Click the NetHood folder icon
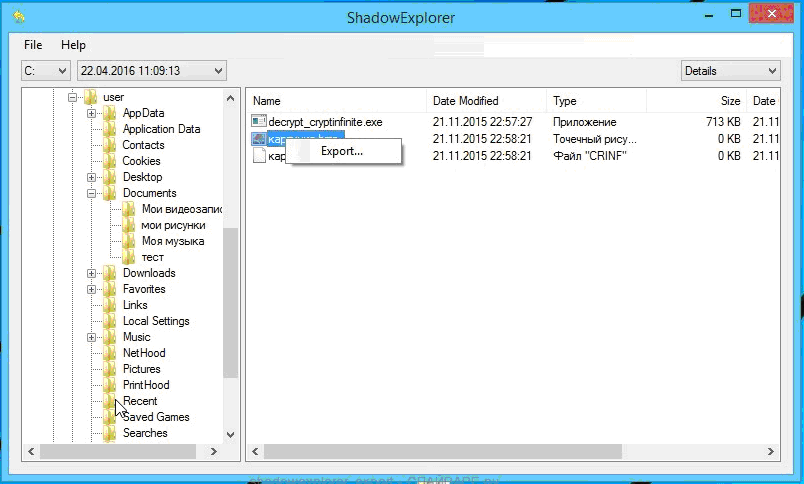Viewport: 804px width, 484px height. [109, 353]
